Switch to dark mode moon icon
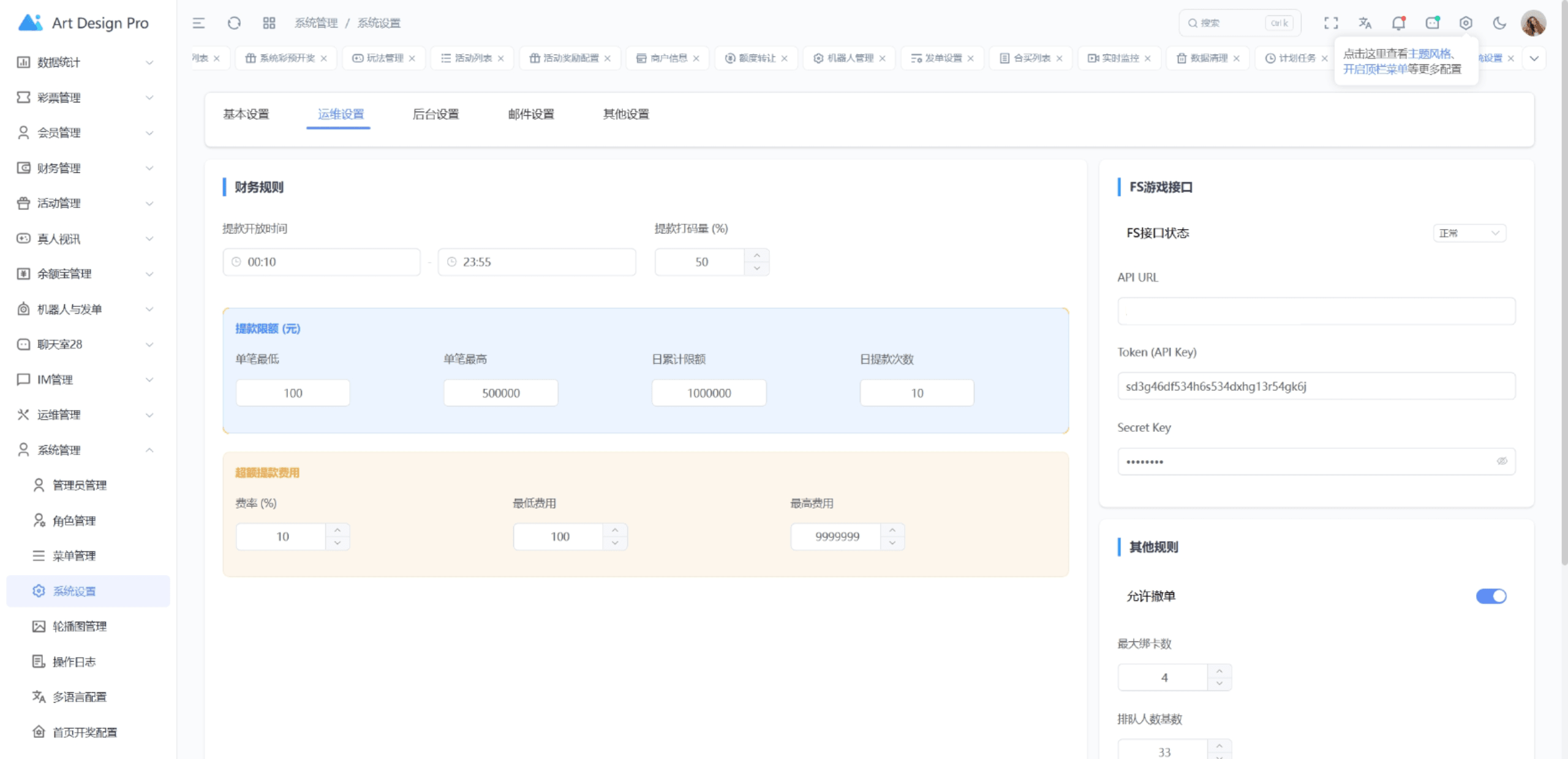1568x759 pixels. [x=1499, y=23]
